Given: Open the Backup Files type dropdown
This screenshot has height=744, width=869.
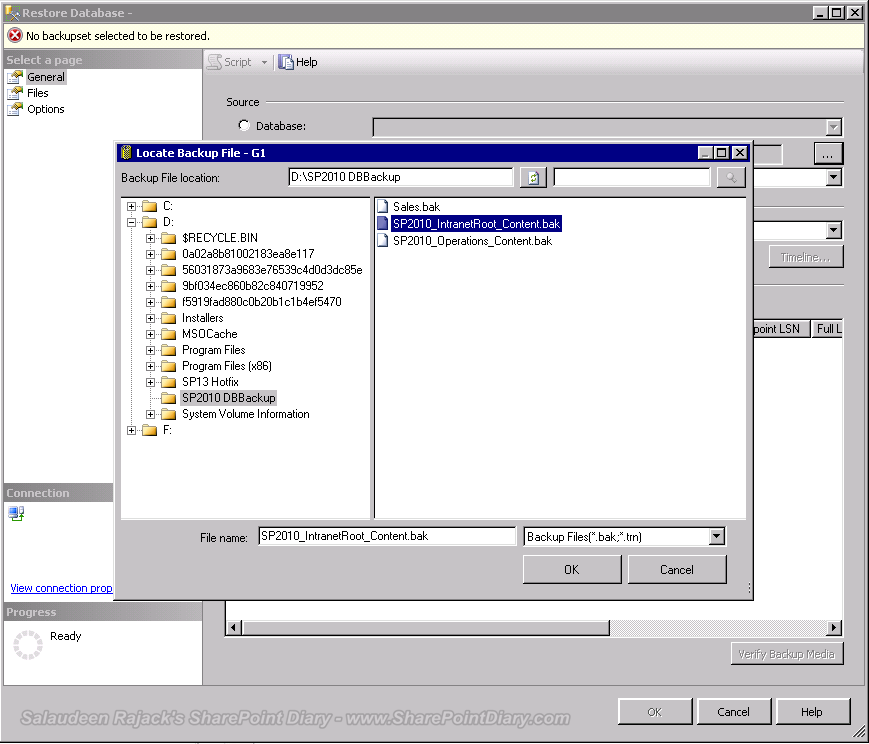Looking at the screenshot, I should [x=717, y=536].
